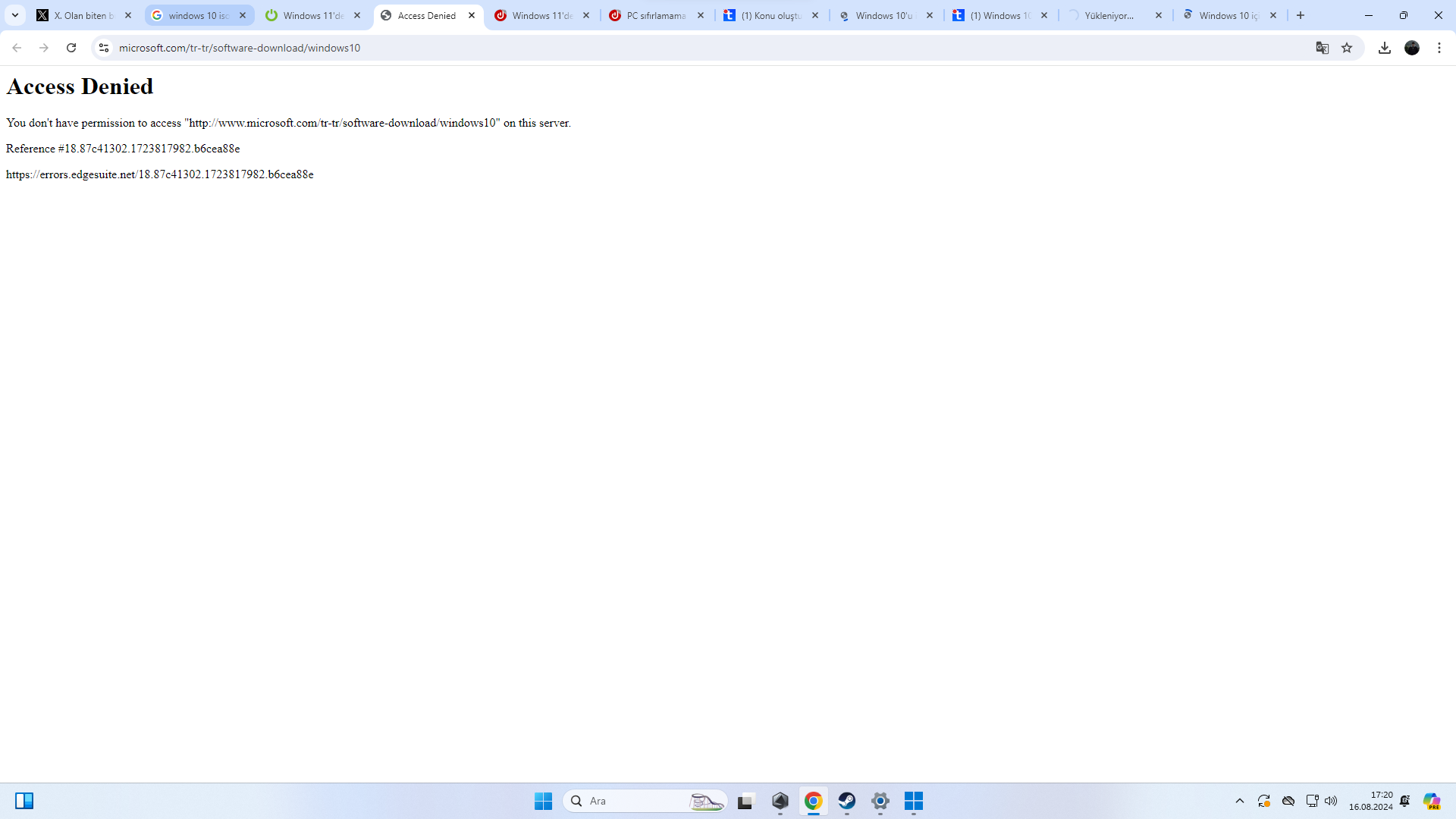This screenshot has width=1456, height=819.
Task: Click the sync update tray icon
Action: [x=1264, y=801]
